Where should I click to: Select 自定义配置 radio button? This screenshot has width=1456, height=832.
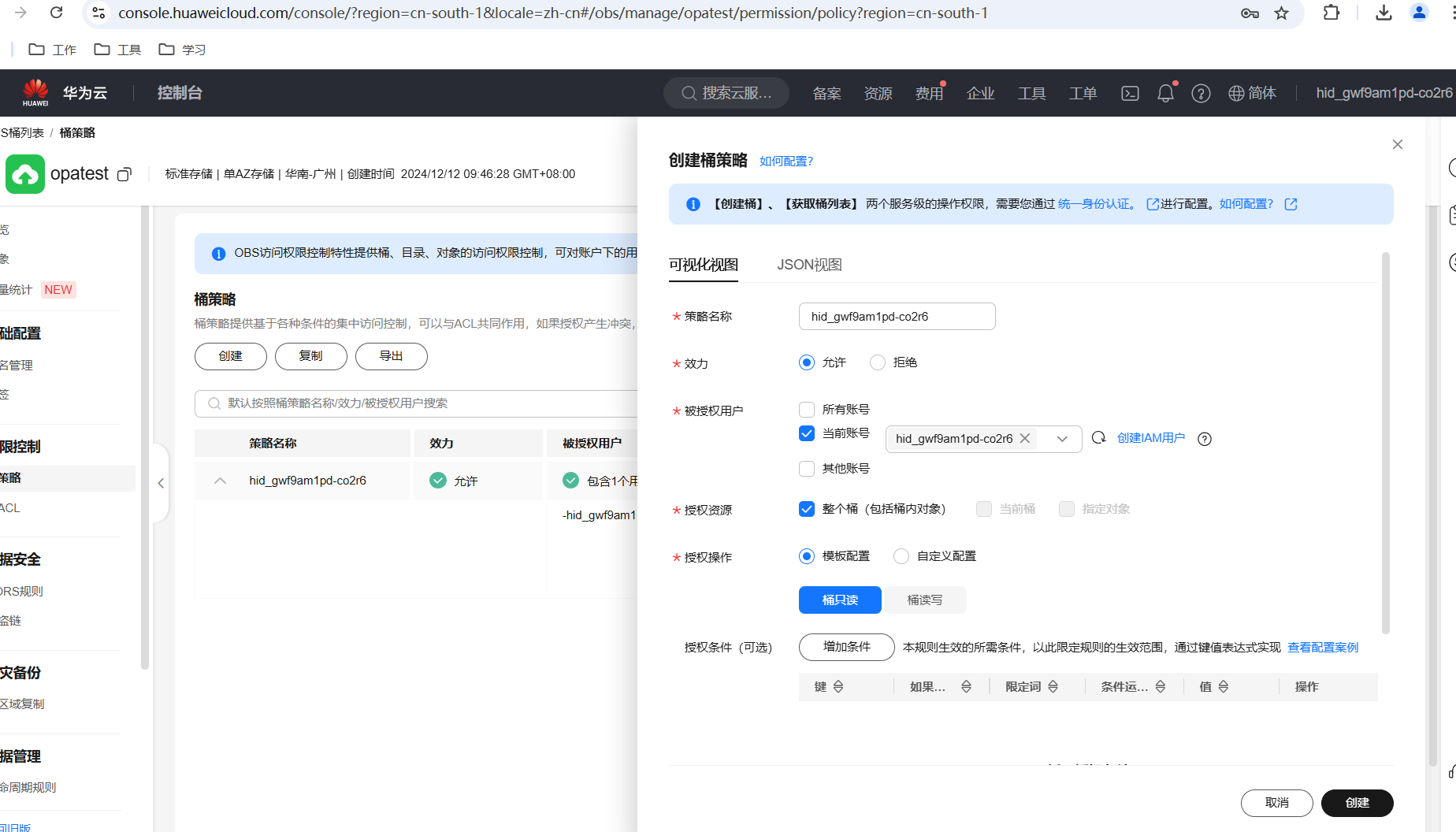pyautogui.click(x=901, y=556)
